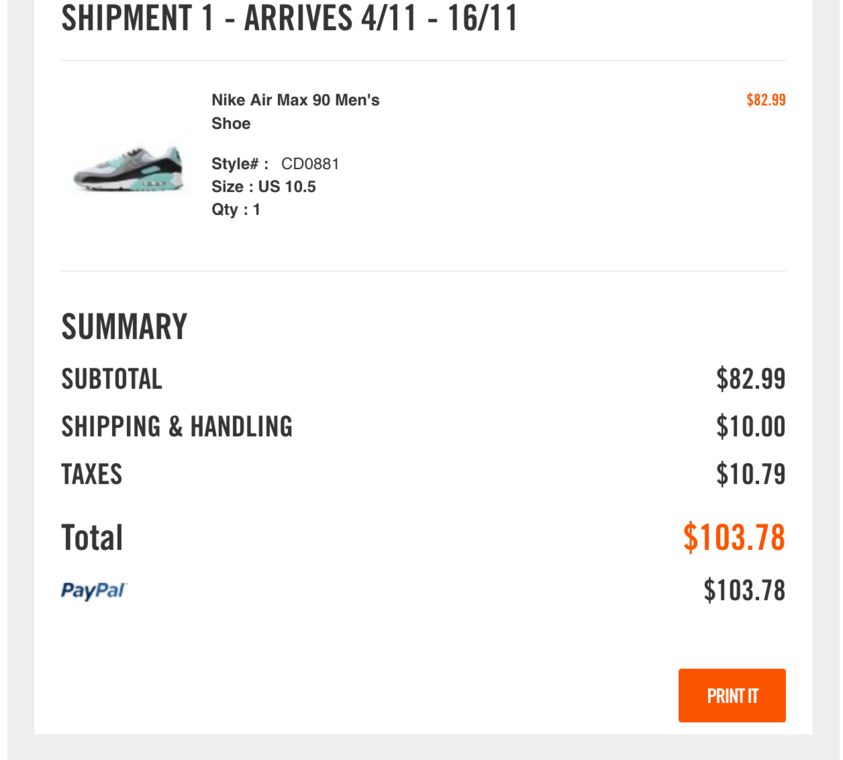
Task: Select the orange $103.78 total amount
Action: click(734, 537)
